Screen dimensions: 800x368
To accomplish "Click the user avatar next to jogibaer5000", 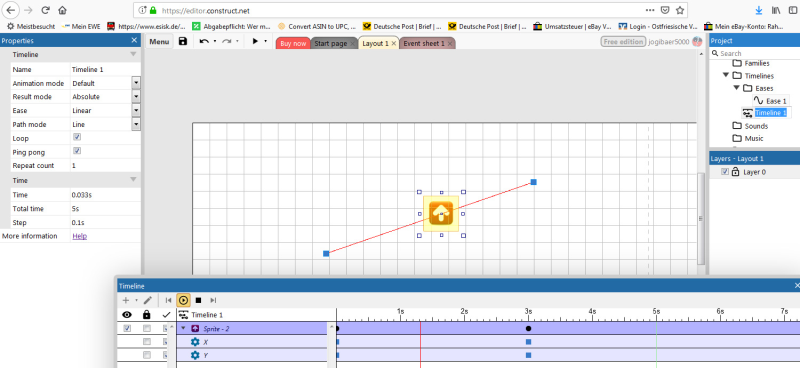I will tap(697, 42).
